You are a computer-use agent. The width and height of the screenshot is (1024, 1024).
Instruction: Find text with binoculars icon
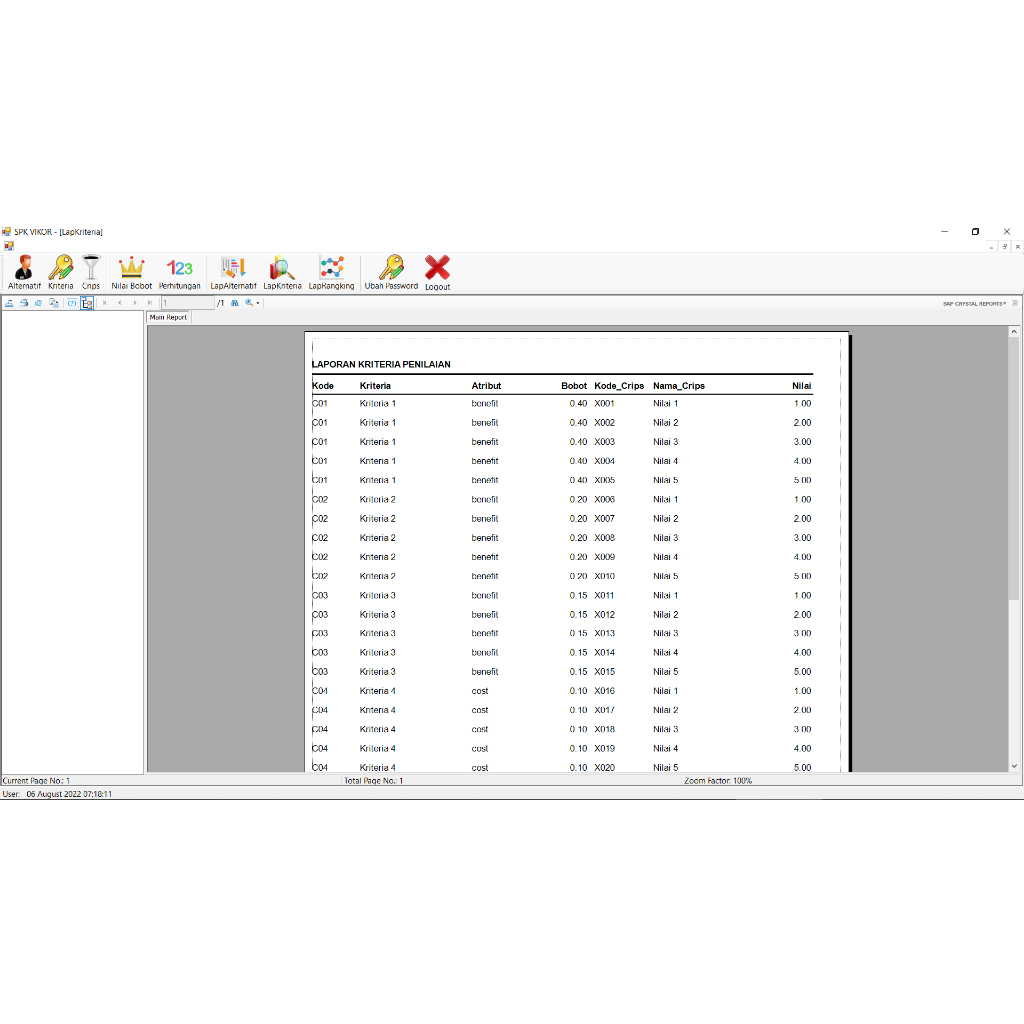point(235,303)
